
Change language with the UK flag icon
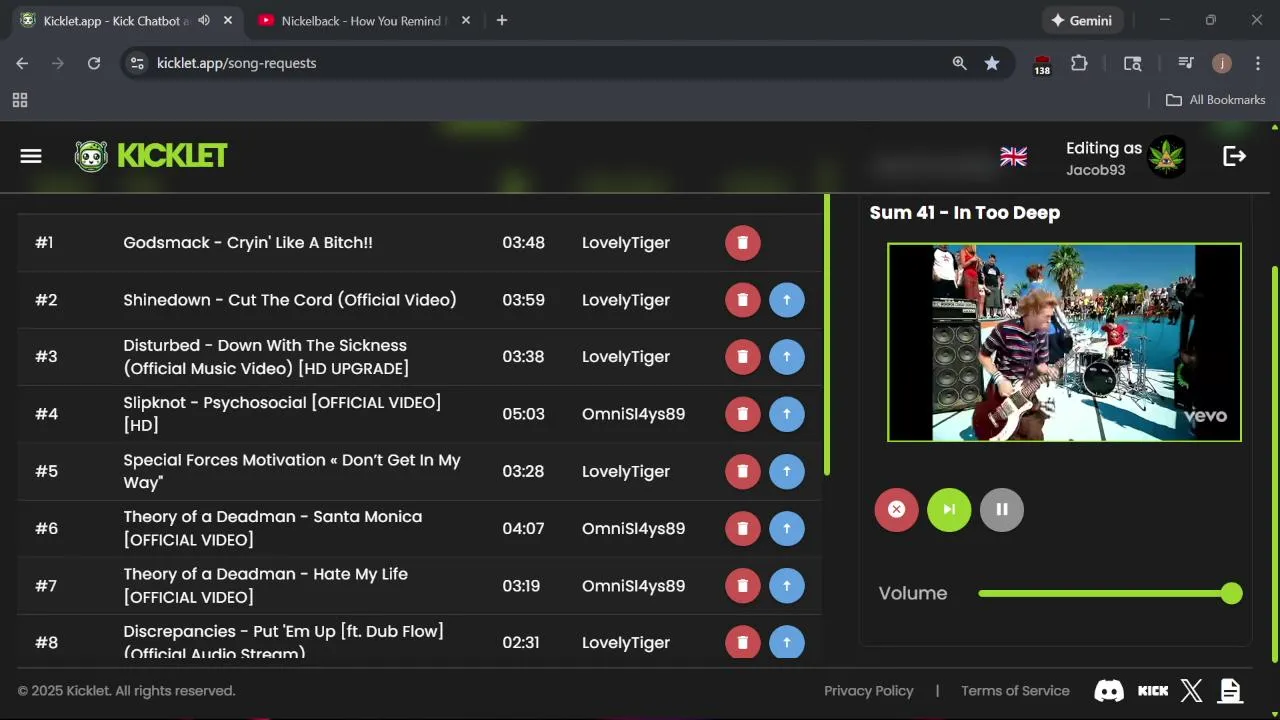(x=1013, y=156)
